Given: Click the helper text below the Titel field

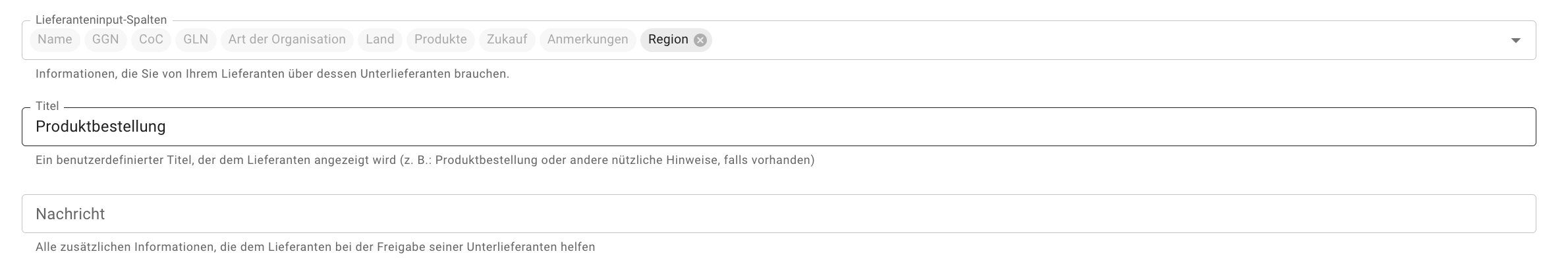Looking at the screenshot, I should pyautogui.click(x=425, y=160).
